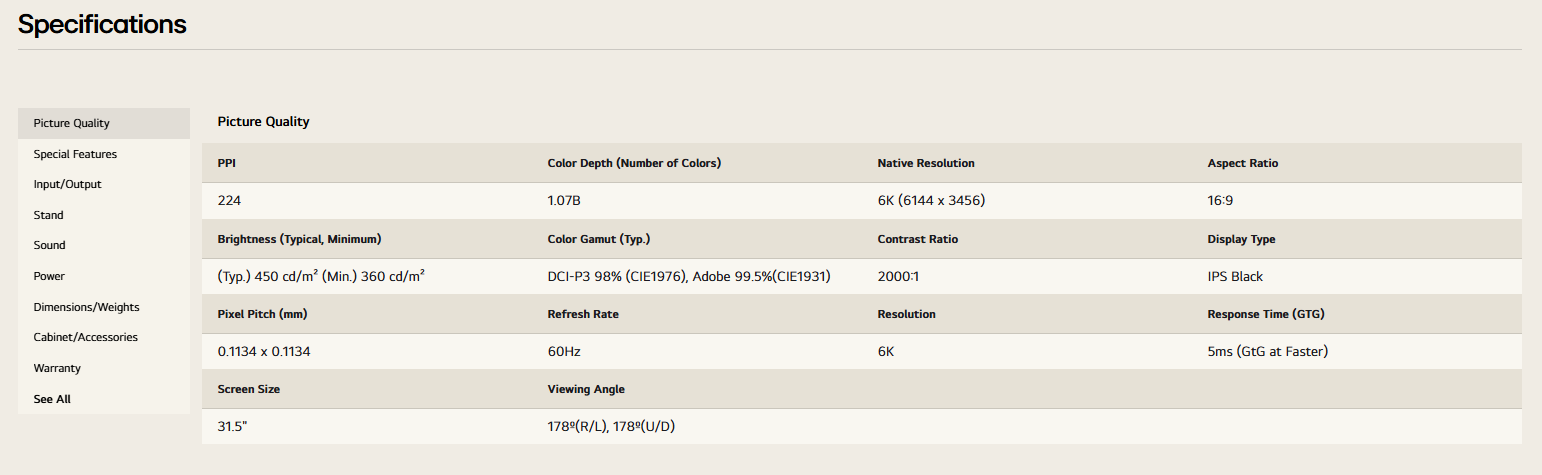The image size is (1542, 475).
Task: Click the Specifications heading
Action: coord(102,24)
